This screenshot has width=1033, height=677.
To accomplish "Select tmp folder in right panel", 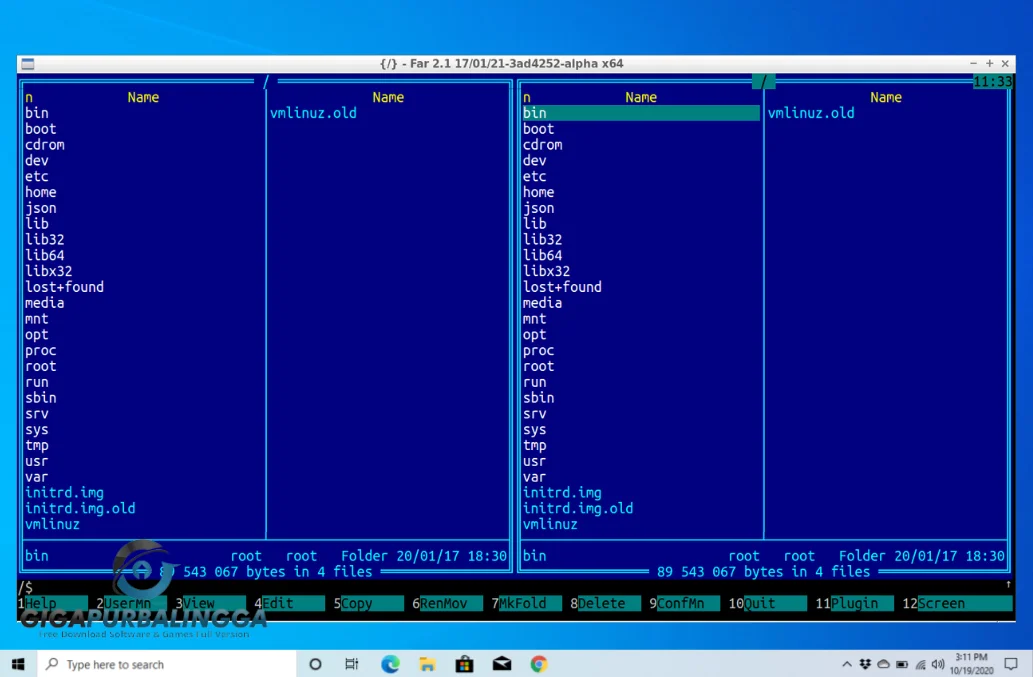I will [534, 445].
